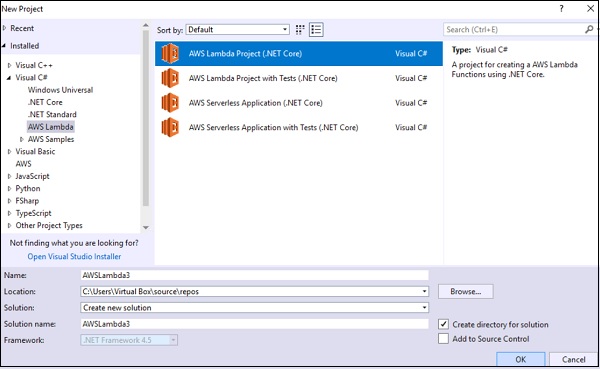The width and height of the screenshot is (600, 369).
Task: Select the .NET Core category
Action: pyautogui.click(x=45, y=102)
